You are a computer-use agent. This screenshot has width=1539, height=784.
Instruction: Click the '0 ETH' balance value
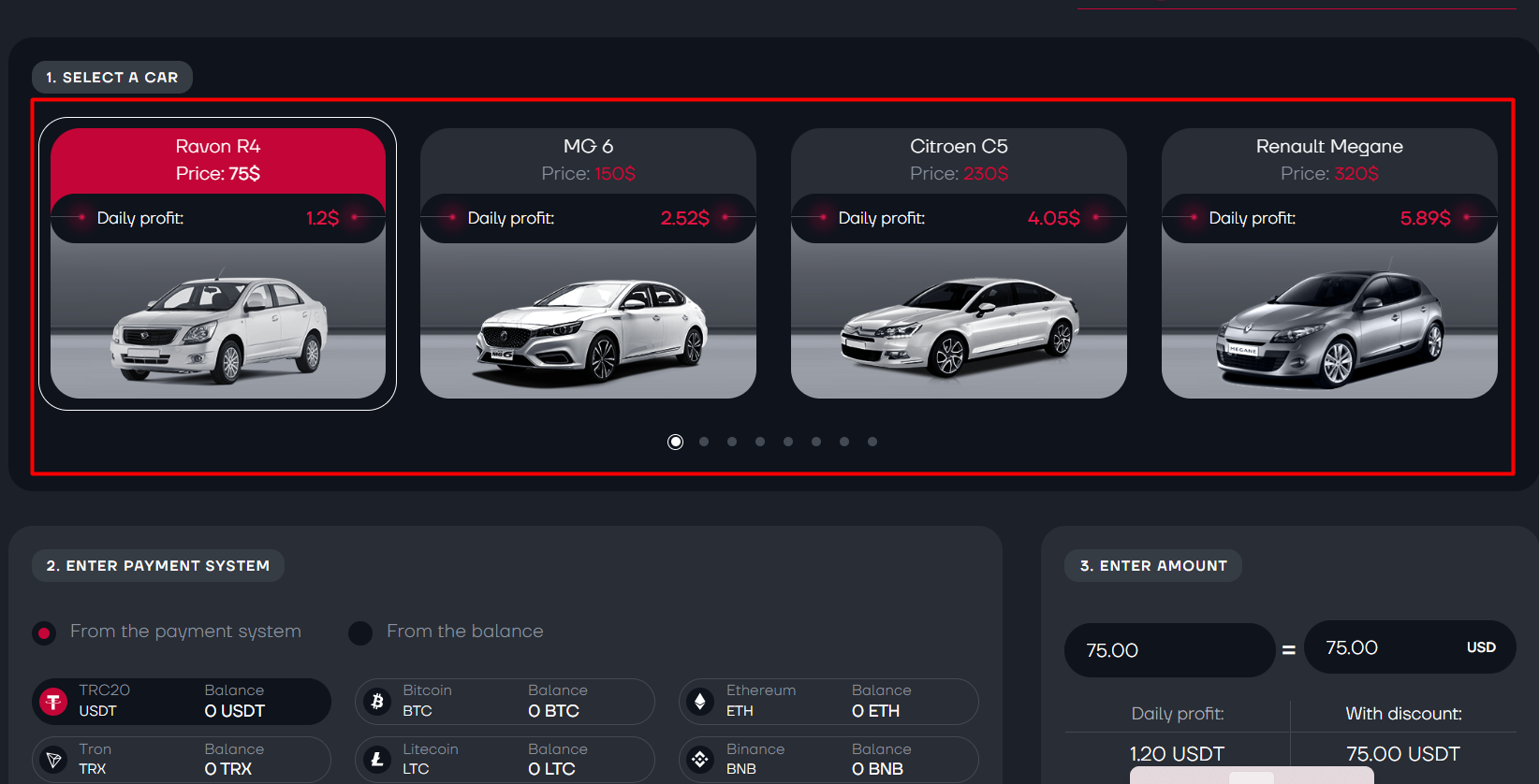[x=876, y=711]
